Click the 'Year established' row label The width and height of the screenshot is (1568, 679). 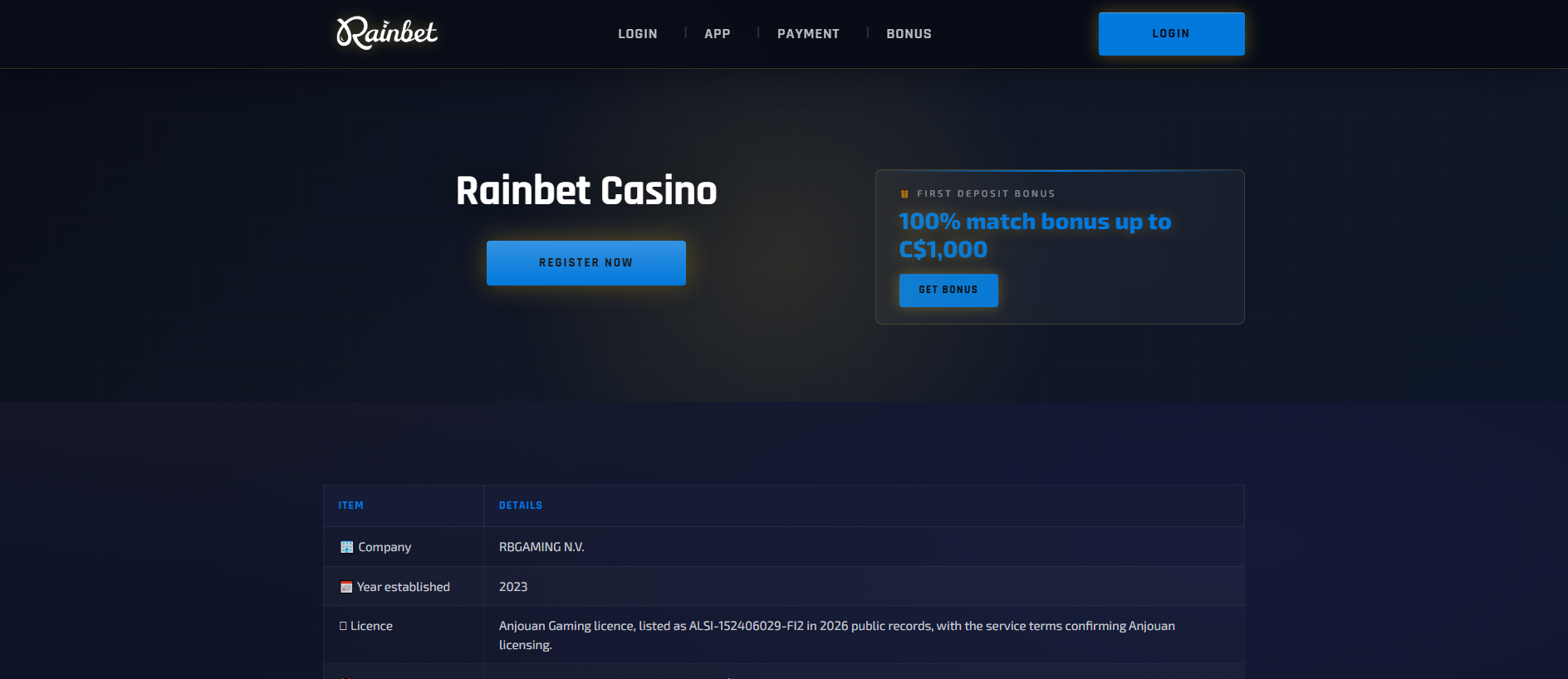404,587
